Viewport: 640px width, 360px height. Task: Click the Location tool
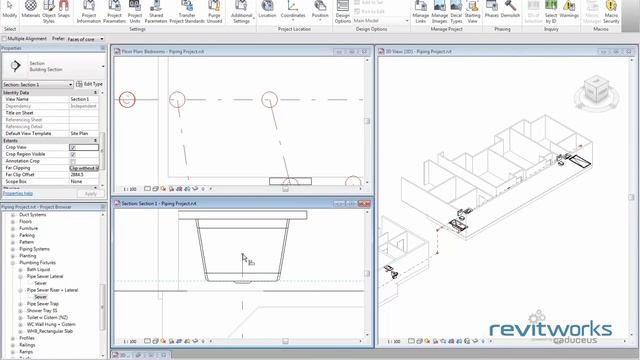(267, 10)
